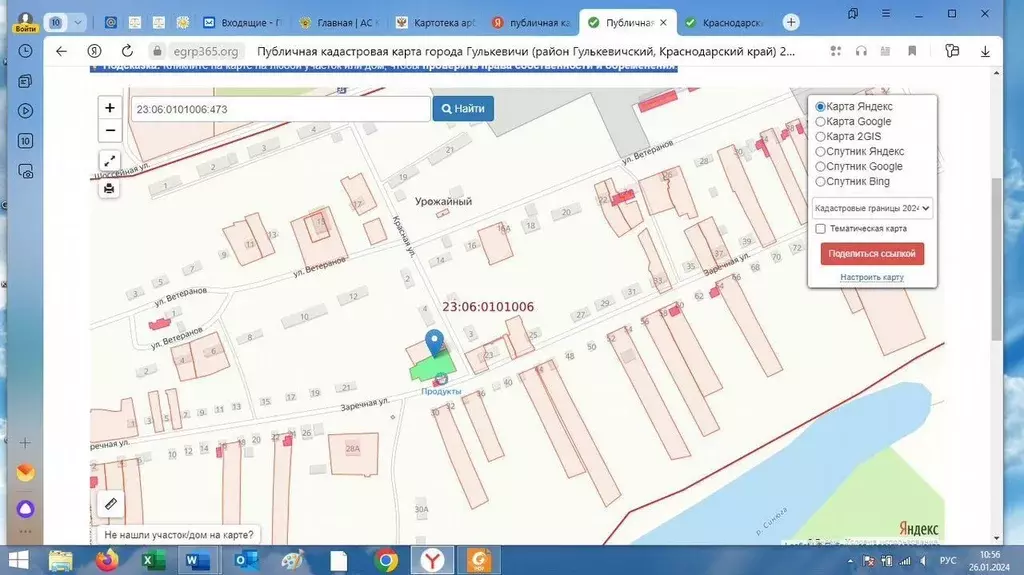Select Карта Google map layer

820,122
